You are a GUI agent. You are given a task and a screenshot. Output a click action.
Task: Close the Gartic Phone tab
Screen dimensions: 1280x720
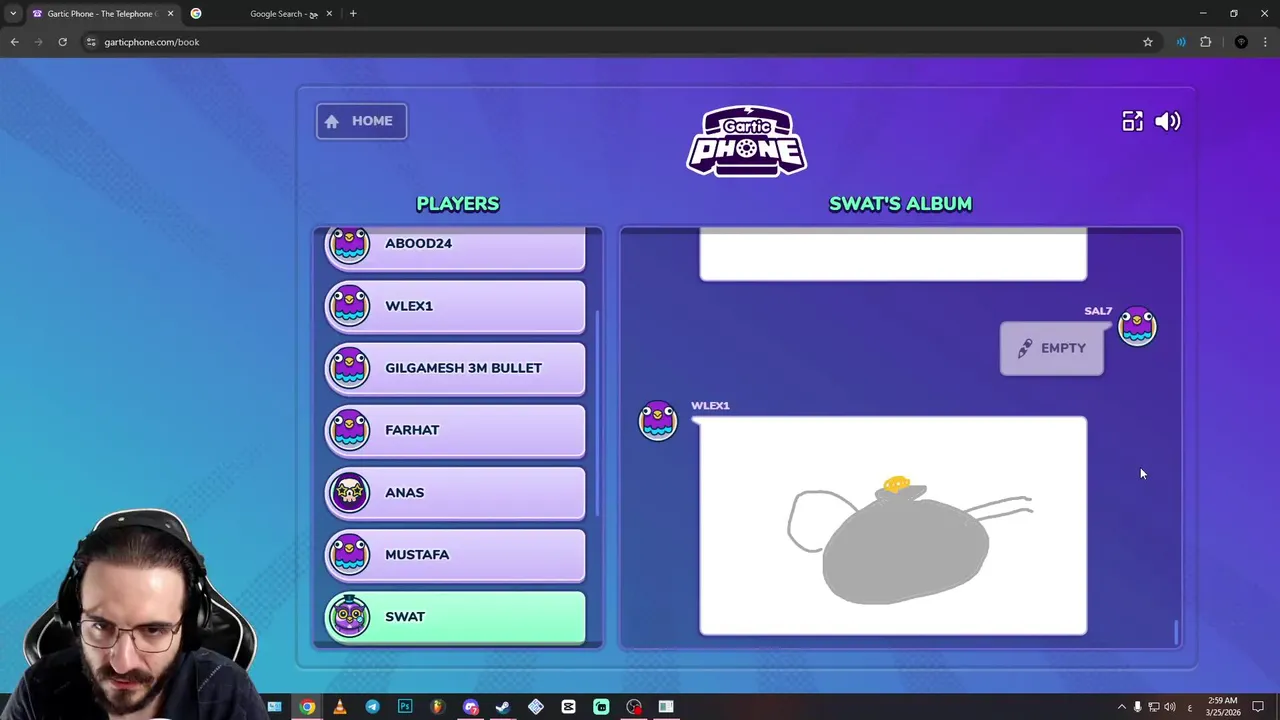pyautogui.click(x=170, y=14)
